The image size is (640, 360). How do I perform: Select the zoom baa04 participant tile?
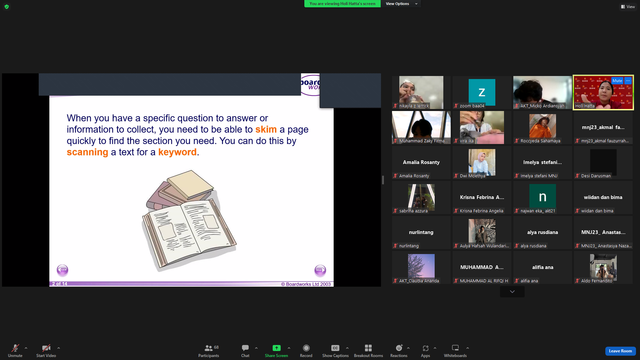click(x=482, y=92)
